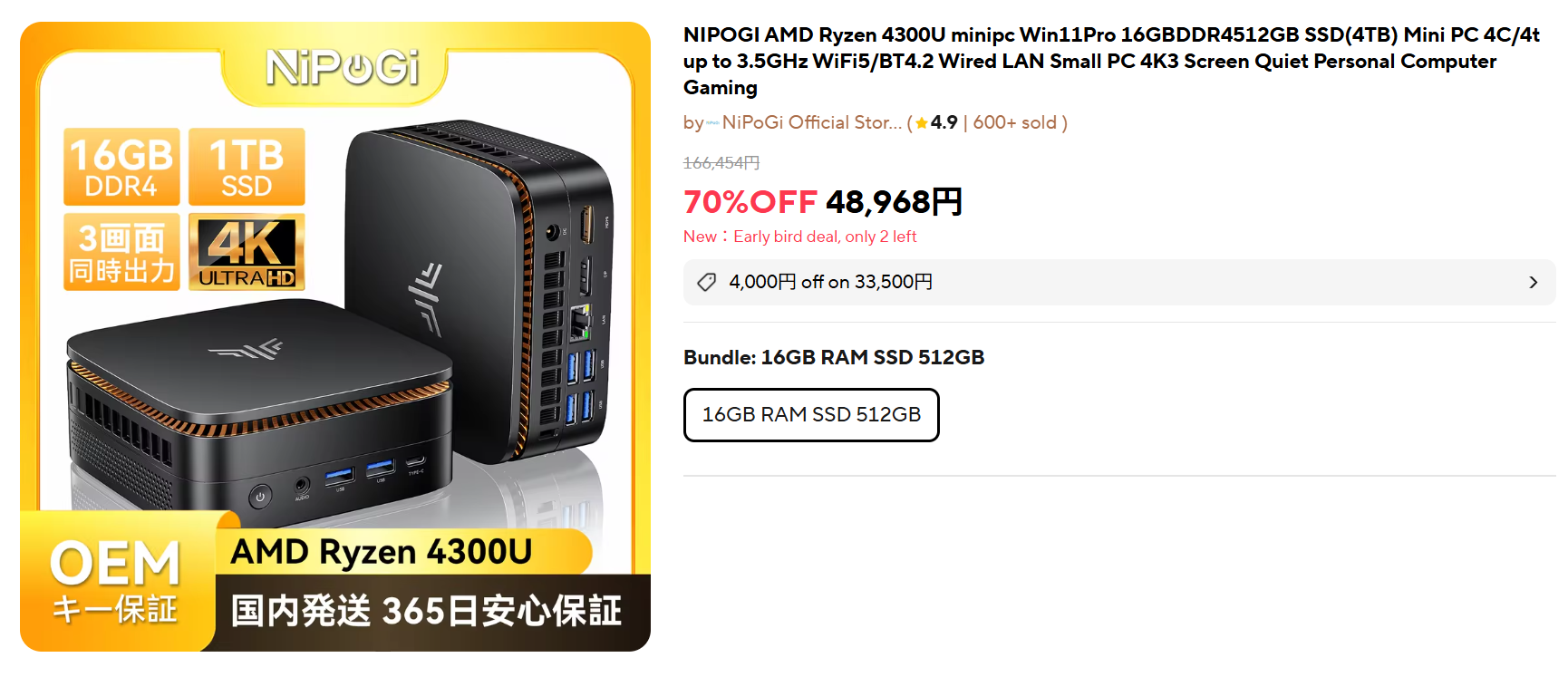
Task: Open the 4,000円 off on 33,500円 coupon bar
Action: (1119, 283)
